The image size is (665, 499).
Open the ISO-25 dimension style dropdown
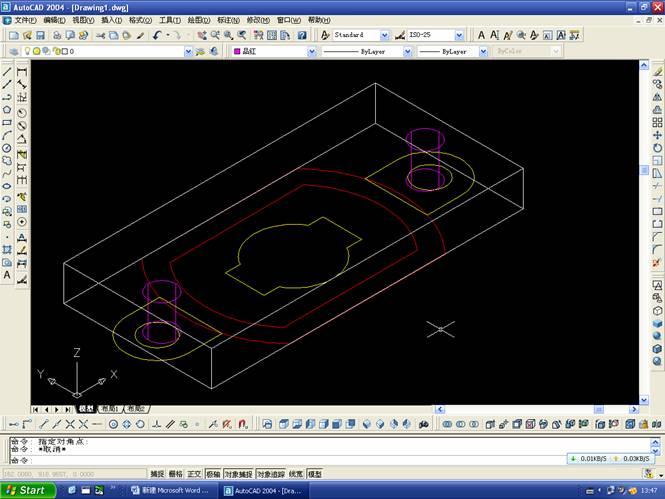(x=460, y=35)
